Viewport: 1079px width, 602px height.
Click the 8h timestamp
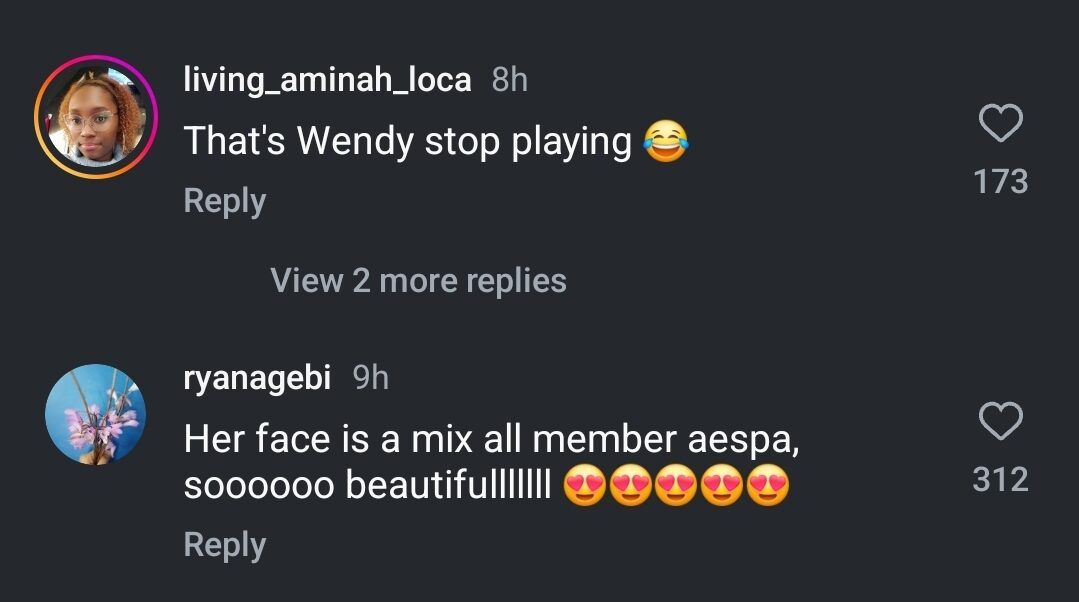pos(510,80)
